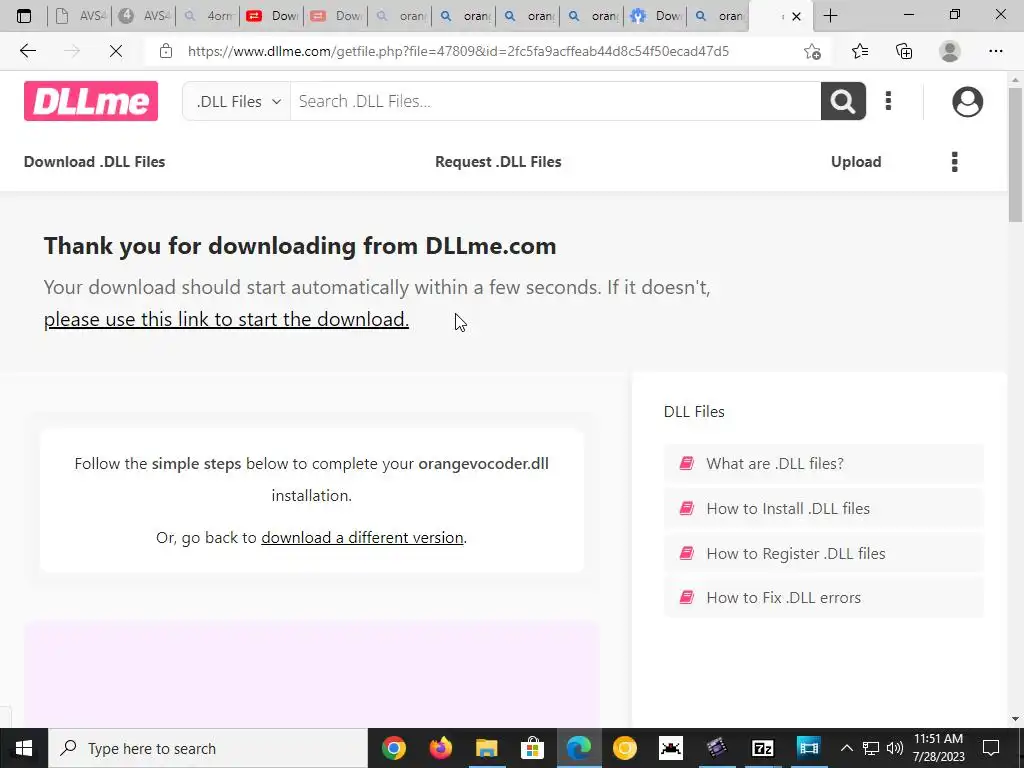
Task: Click the taskbar 'Type here to search' box
Action: tap(208, 748)
